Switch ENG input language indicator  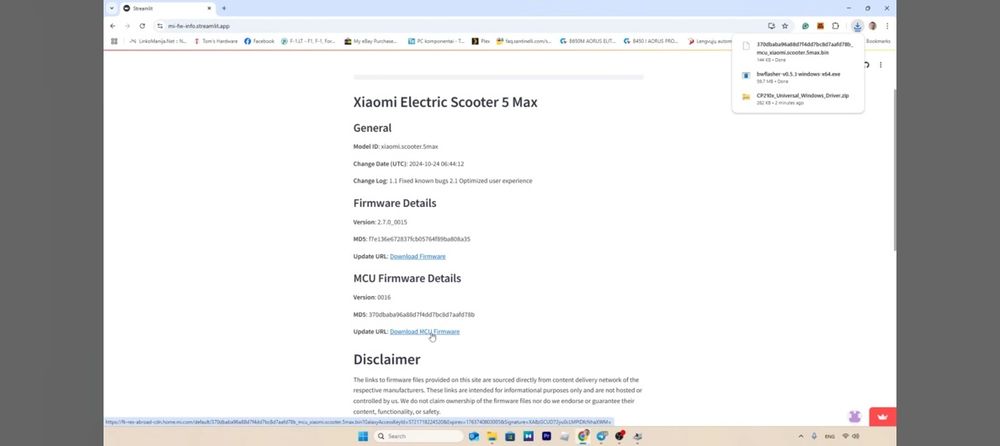pyautogui.click(x=830, y=436)
